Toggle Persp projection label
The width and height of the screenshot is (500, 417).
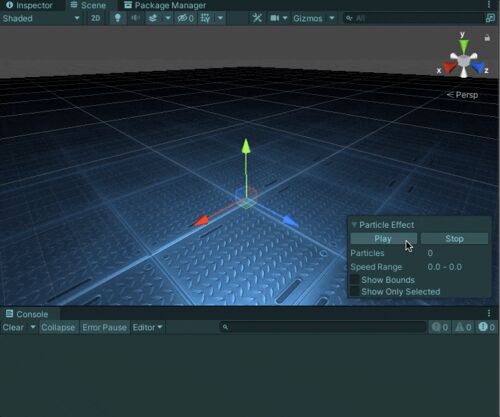point(462,95)
